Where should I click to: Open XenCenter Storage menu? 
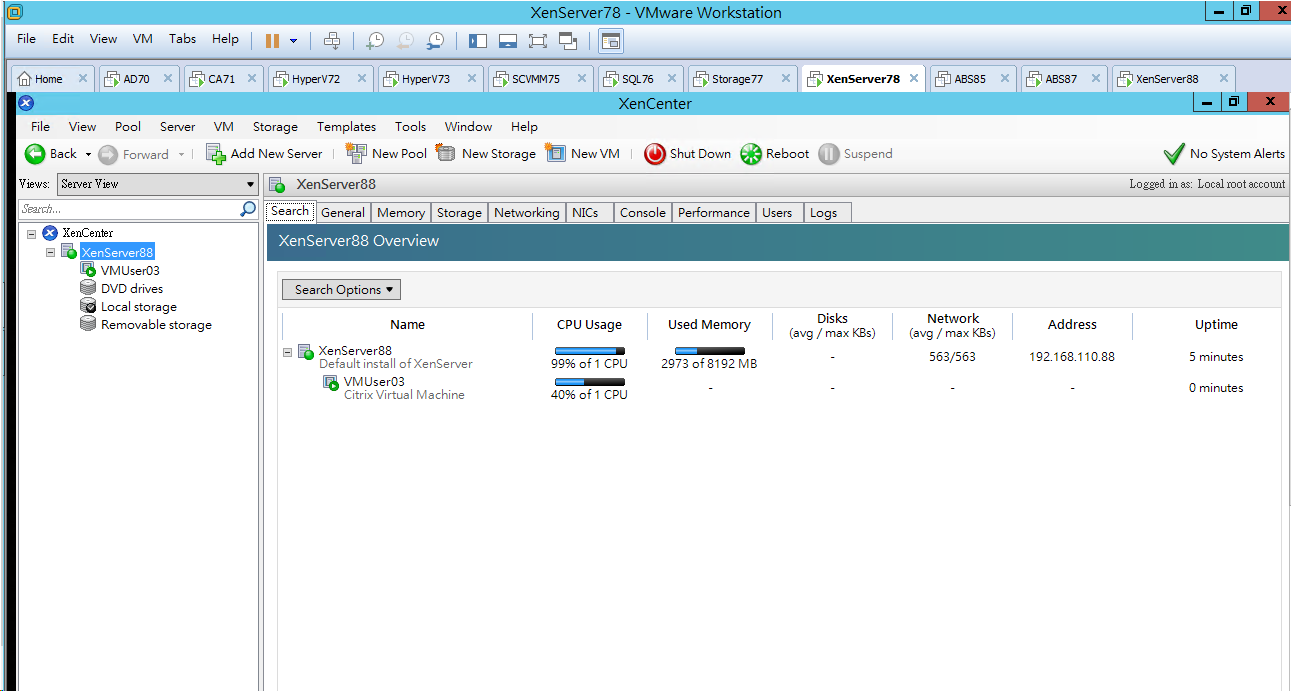(x=275, y=127)
